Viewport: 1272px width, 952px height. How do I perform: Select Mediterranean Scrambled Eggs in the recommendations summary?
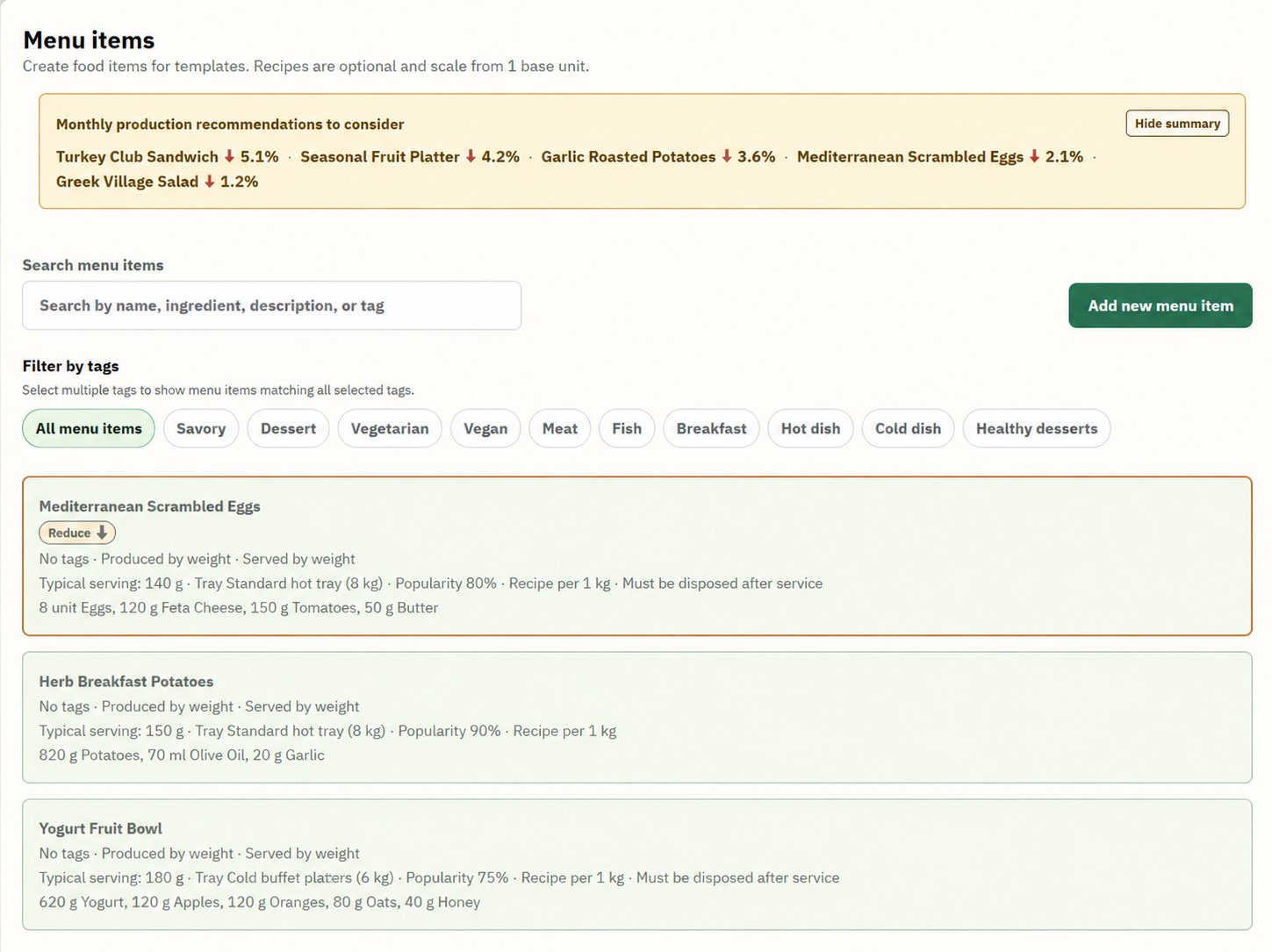[x=910, y=156]
